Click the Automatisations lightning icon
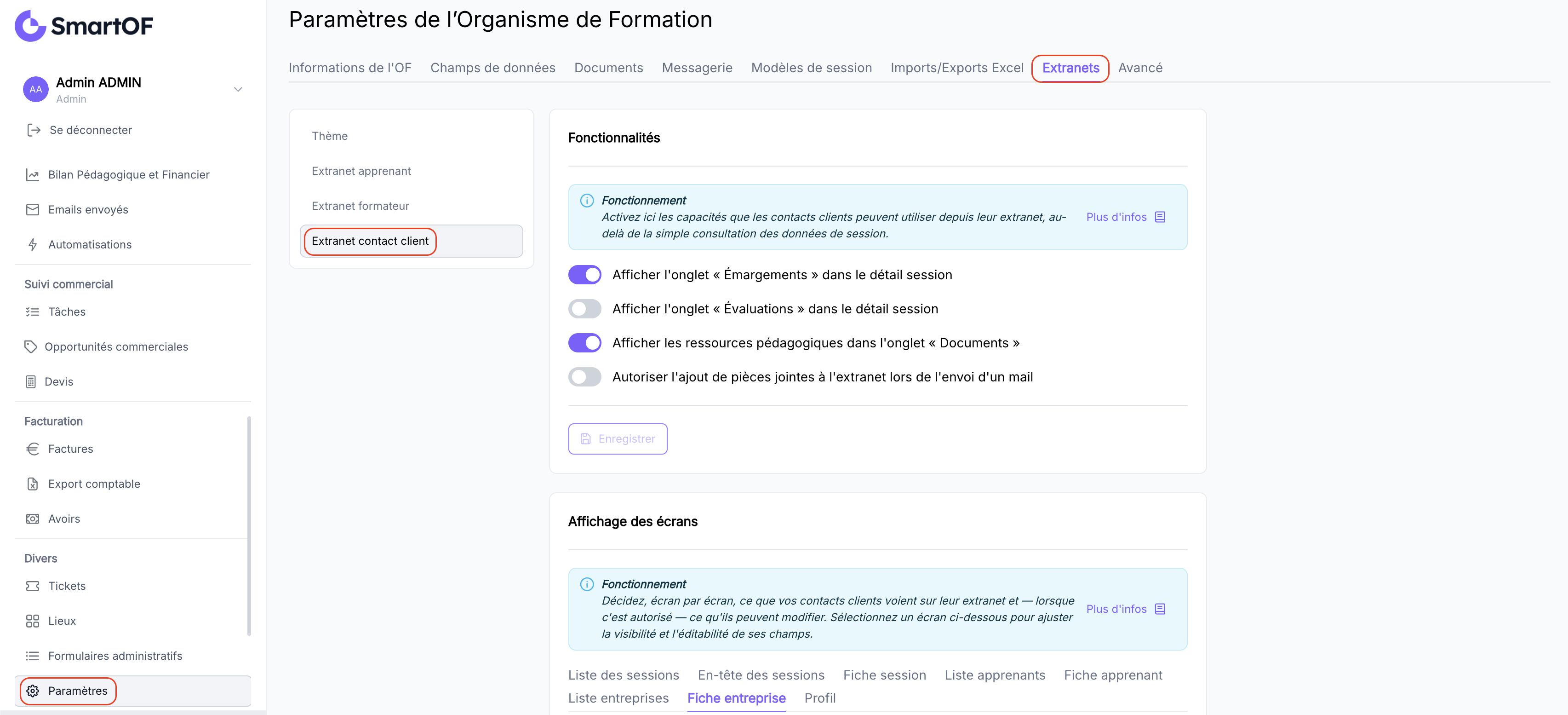 [32, 244]
